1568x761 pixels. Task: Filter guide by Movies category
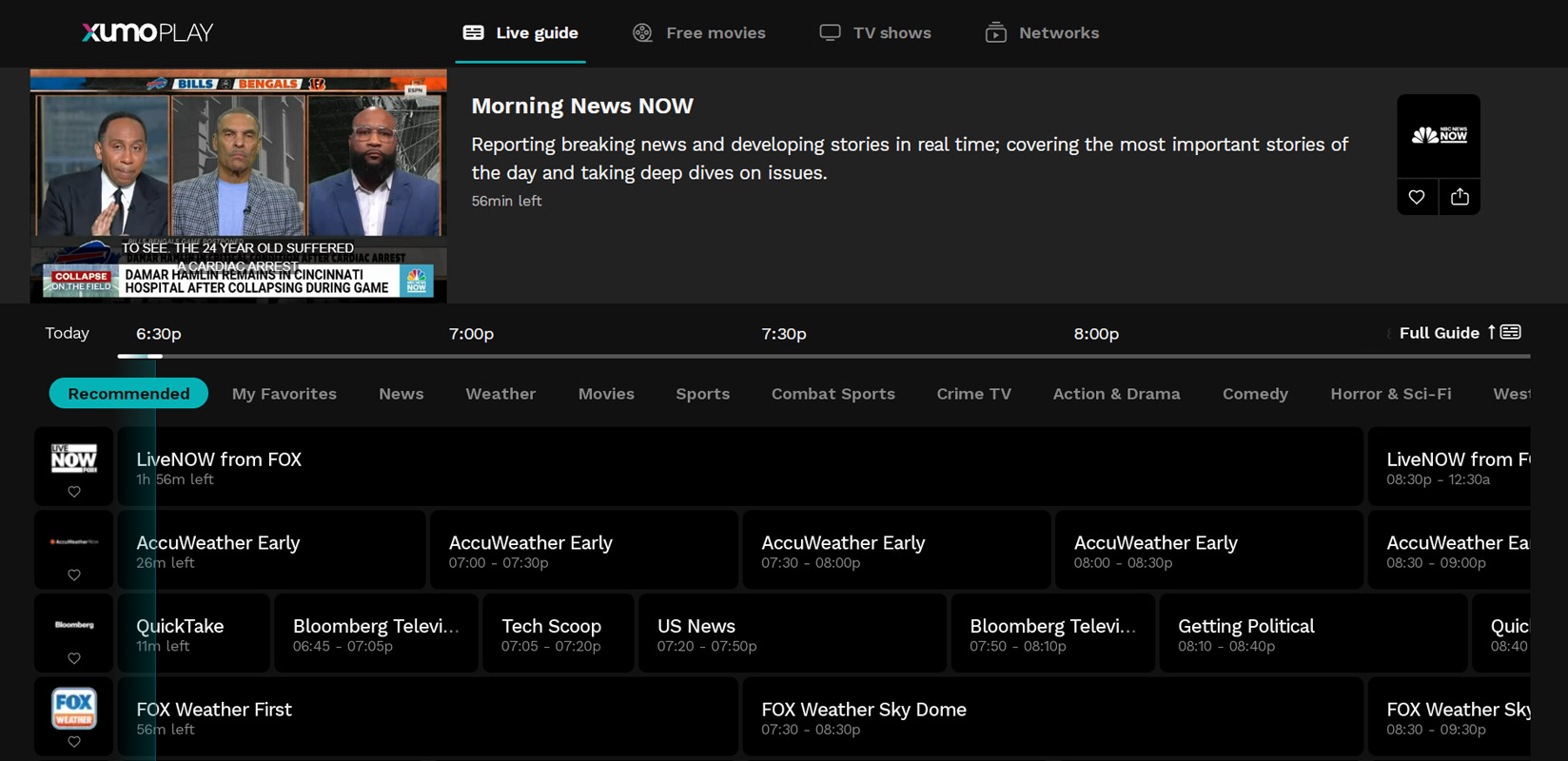click(x=606, y=394)
